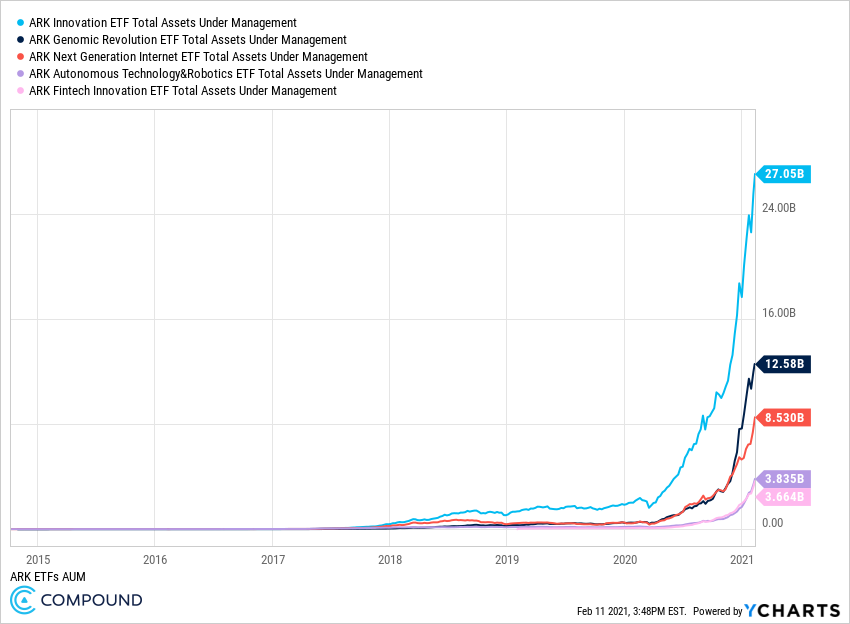Click the light blue ARK Innovation legend dot
The width and height of the screenshot is (850, 624).
pyautogui.click(x=21, y=22)
